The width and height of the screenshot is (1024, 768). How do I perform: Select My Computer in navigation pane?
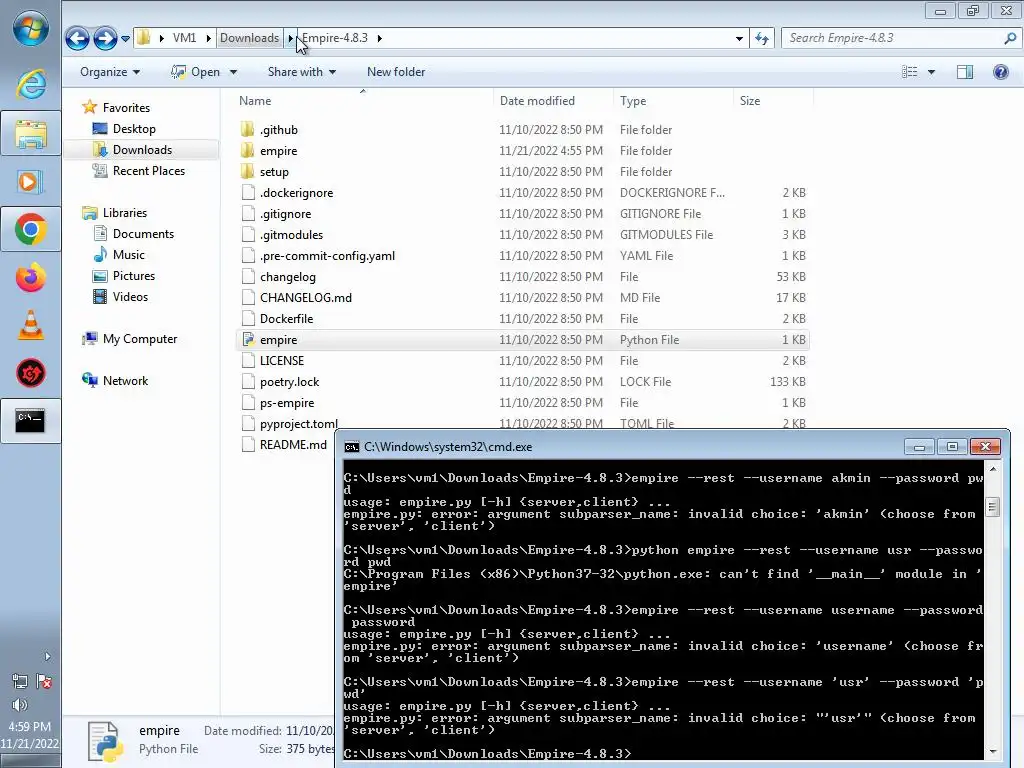coord(140,339)
